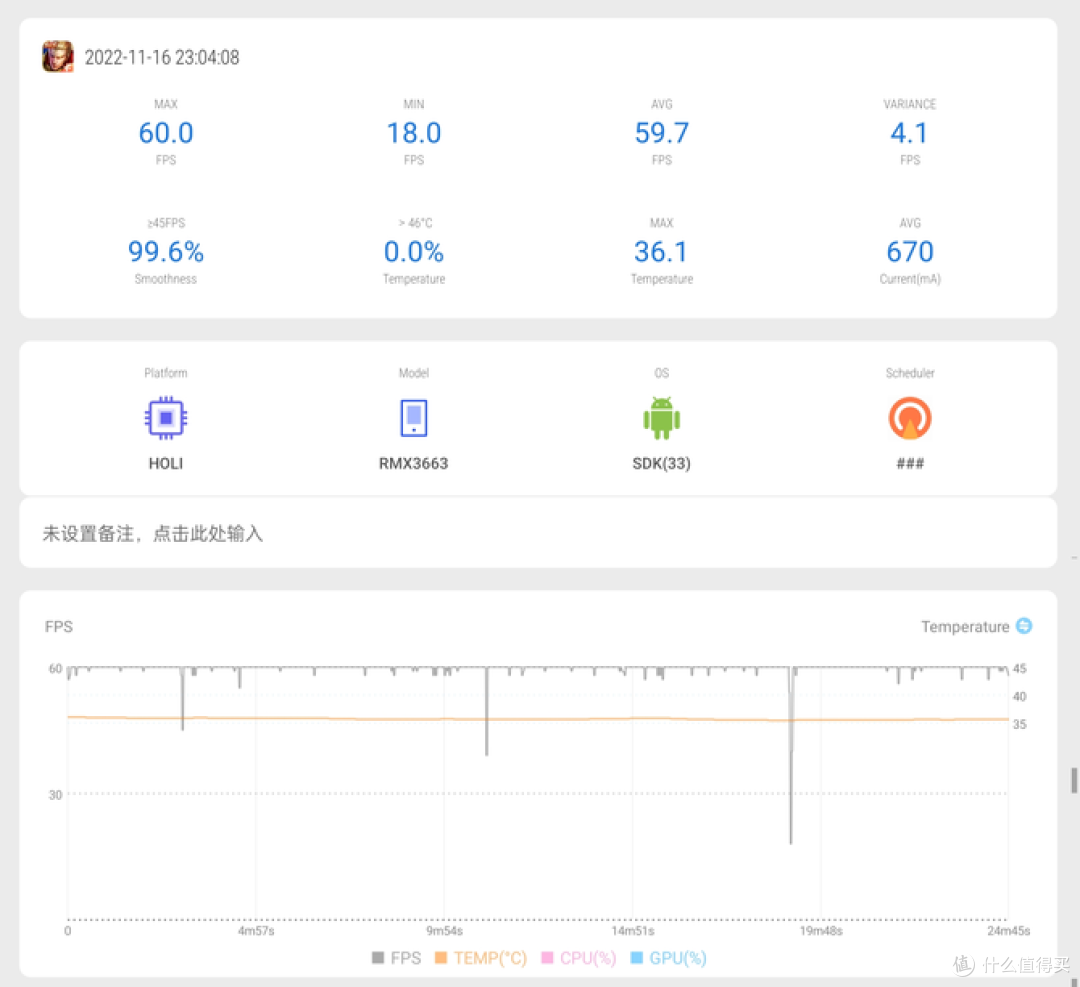Image resolution: width=1080 pixels, height=987 pixels.
Task: Click the deepest FPS drop near 19m
Action: coord(791,758)
